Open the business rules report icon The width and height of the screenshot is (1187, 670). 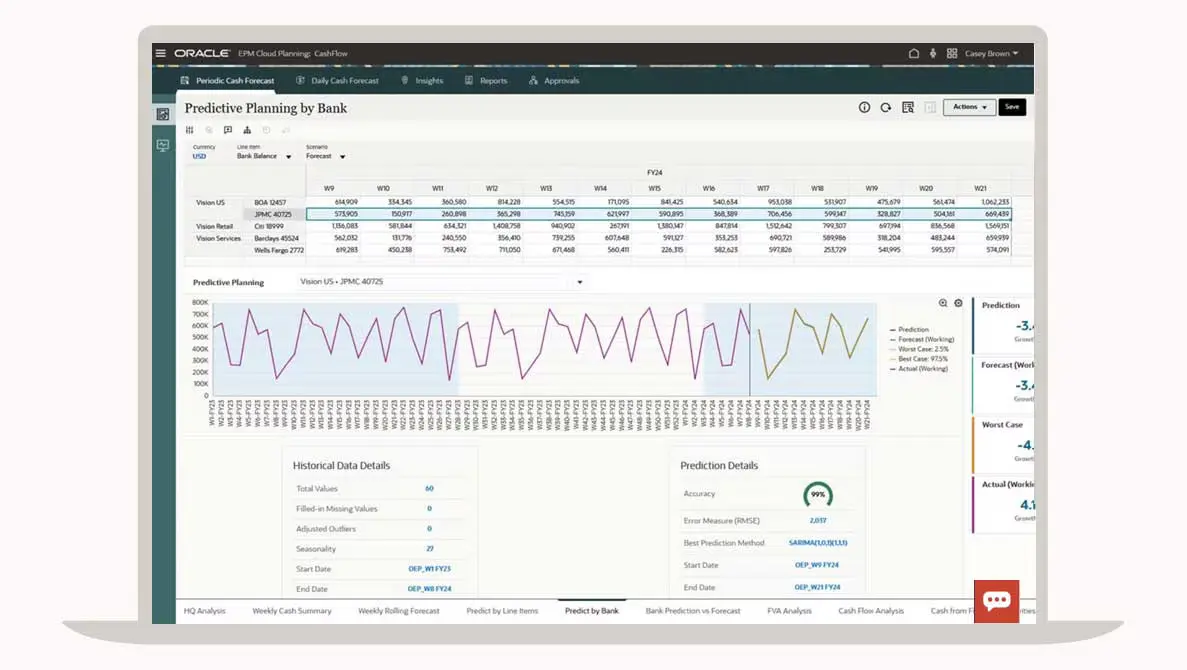click(x=906, y=107)
